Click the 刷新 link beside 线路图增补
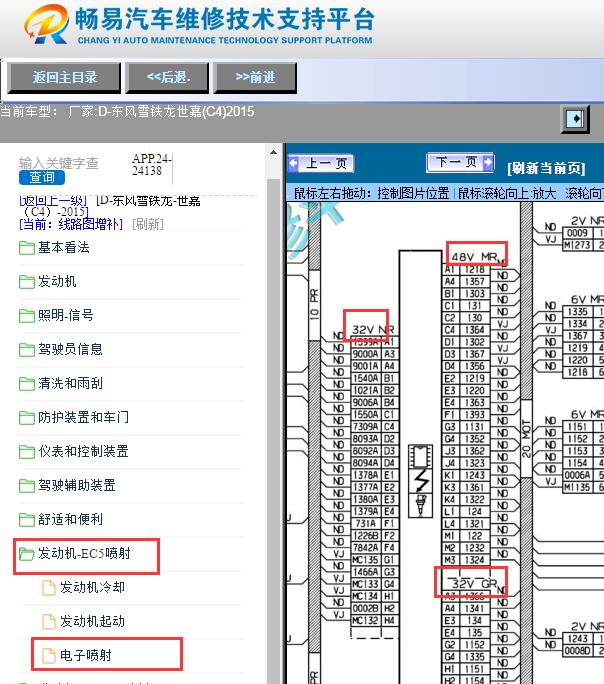The image size is (604, 684). click(148, 224)
